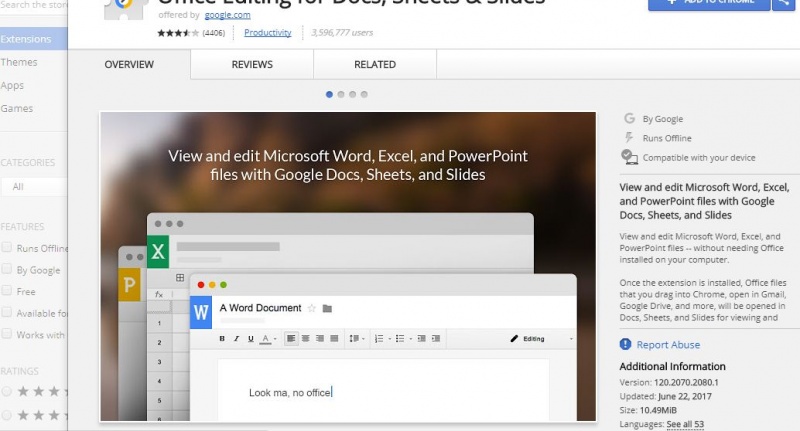Image resolution: width=800 pixels, height=431 pixels.
Task: Open the Apps sidebar section
Action: tap(12, 85)
